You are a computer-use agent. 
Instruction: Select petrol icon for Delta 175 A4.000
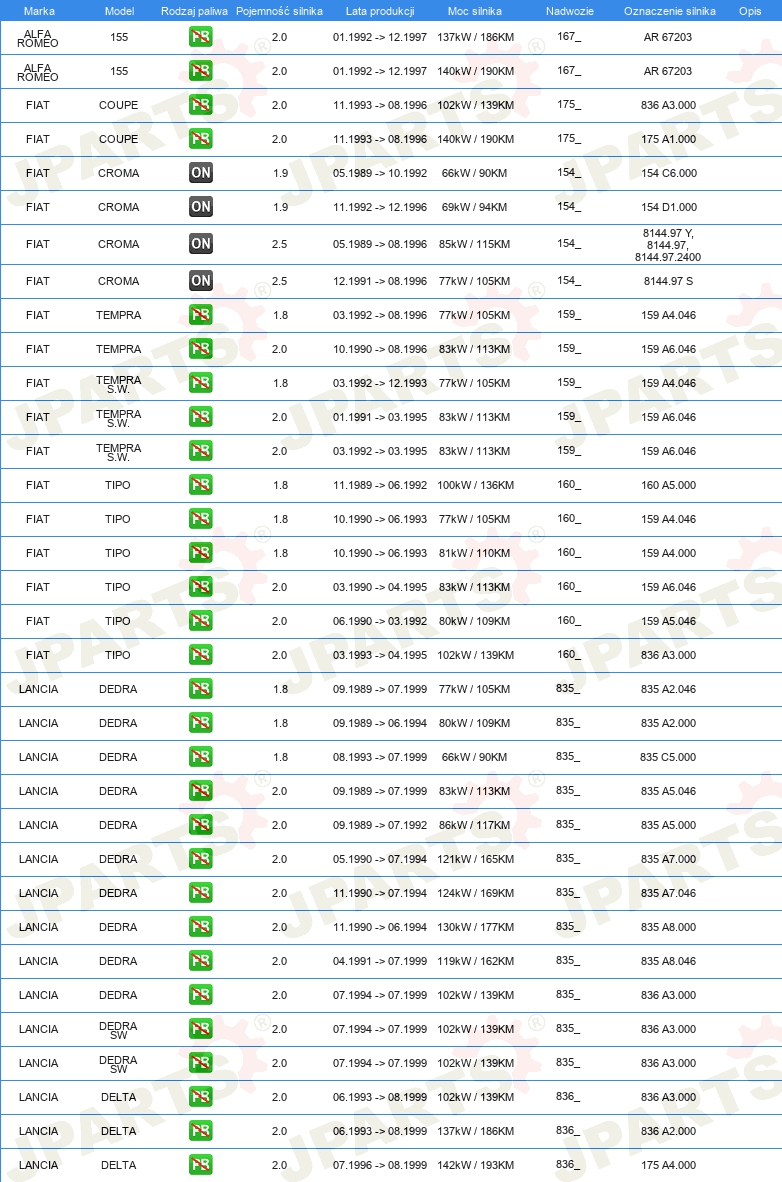coord(201,1165)
